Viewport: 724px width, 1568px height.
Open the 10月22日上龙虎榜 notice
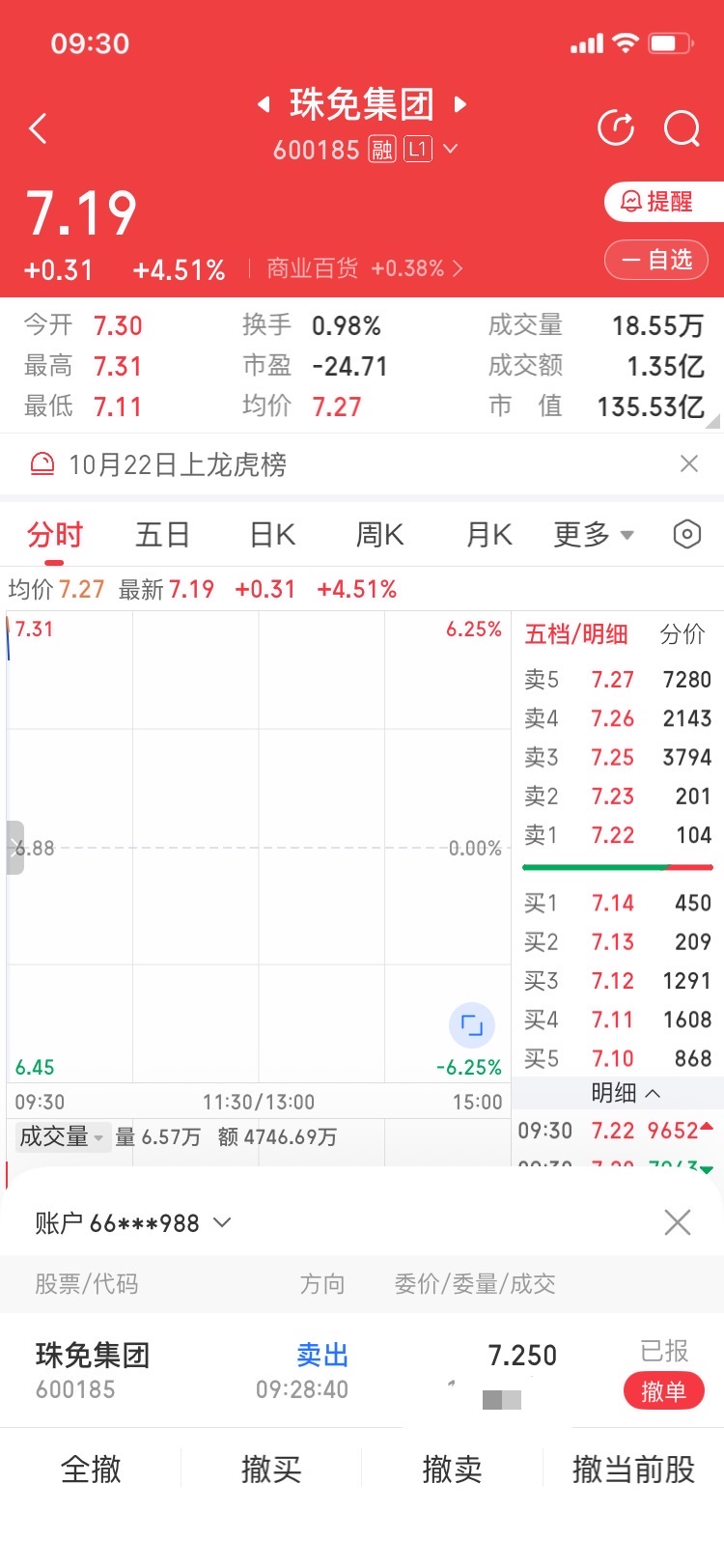click(178, 464)
